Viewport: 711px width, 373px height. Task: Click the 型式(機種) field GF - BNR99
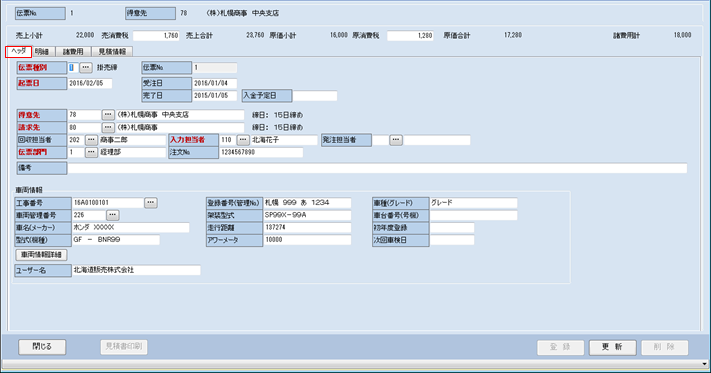pyautogui.click(x=116, y=240)
